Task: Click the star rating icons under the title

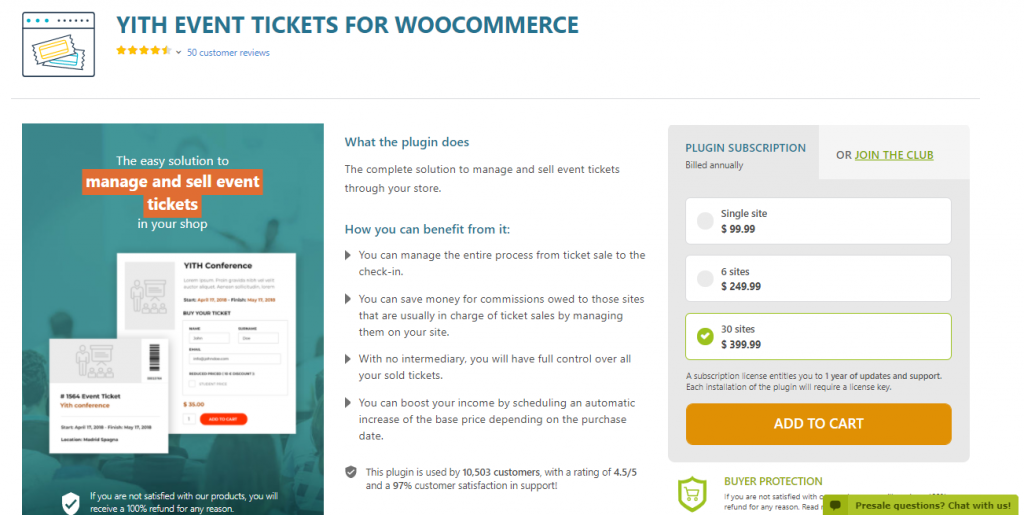Action: click(144, 51)
